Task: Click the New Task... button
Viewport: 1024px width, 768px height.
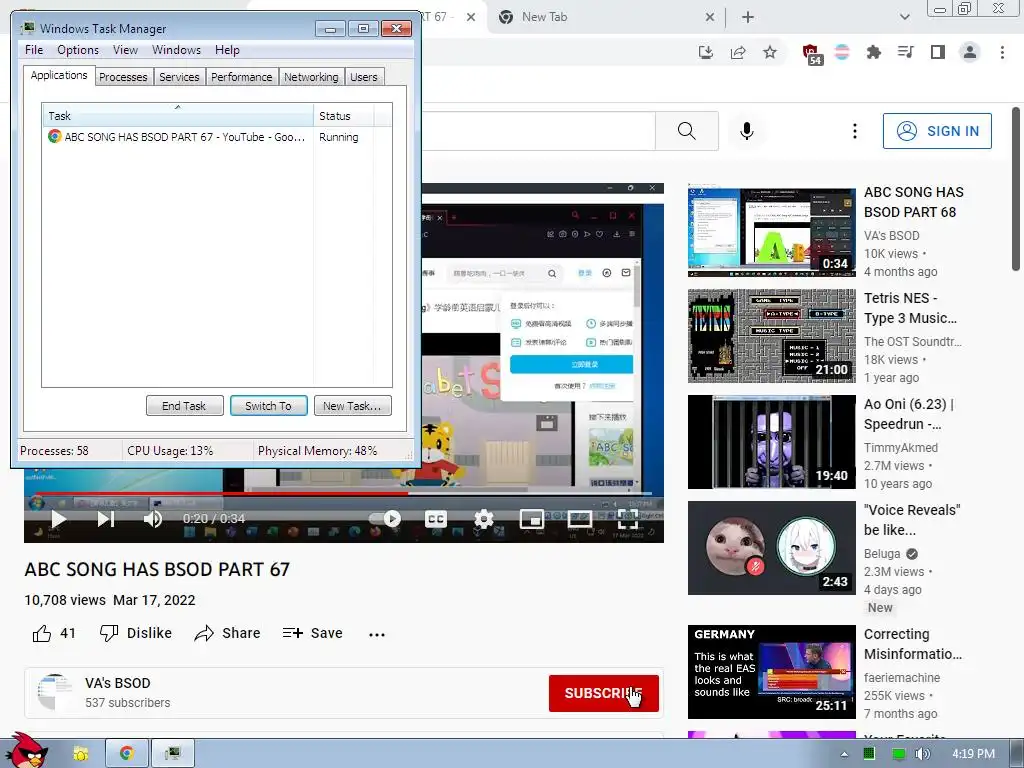Action: point(352,406)
